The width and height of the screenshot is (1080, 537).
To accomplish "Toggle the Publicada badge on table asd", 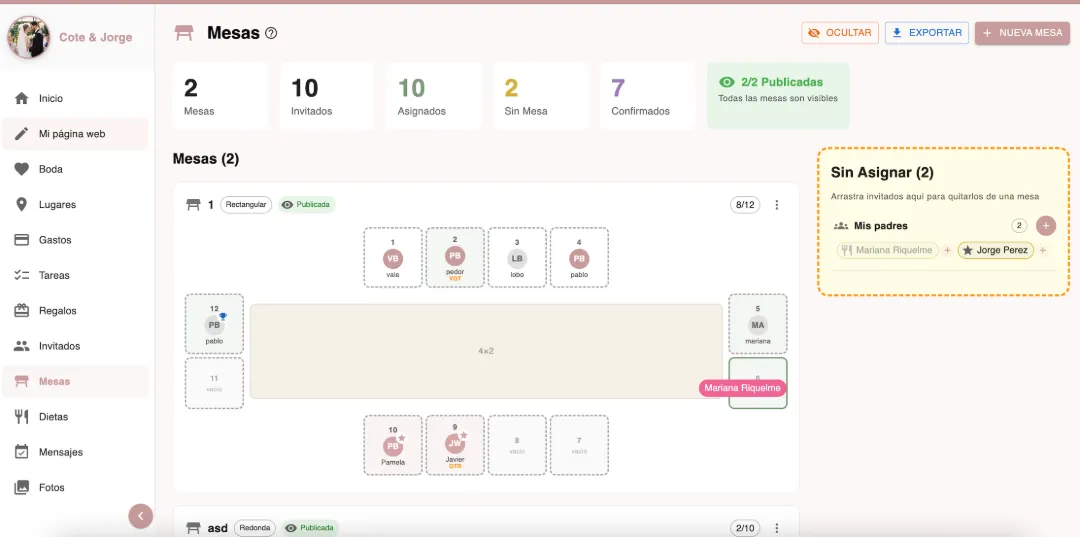I will (311, 528).
